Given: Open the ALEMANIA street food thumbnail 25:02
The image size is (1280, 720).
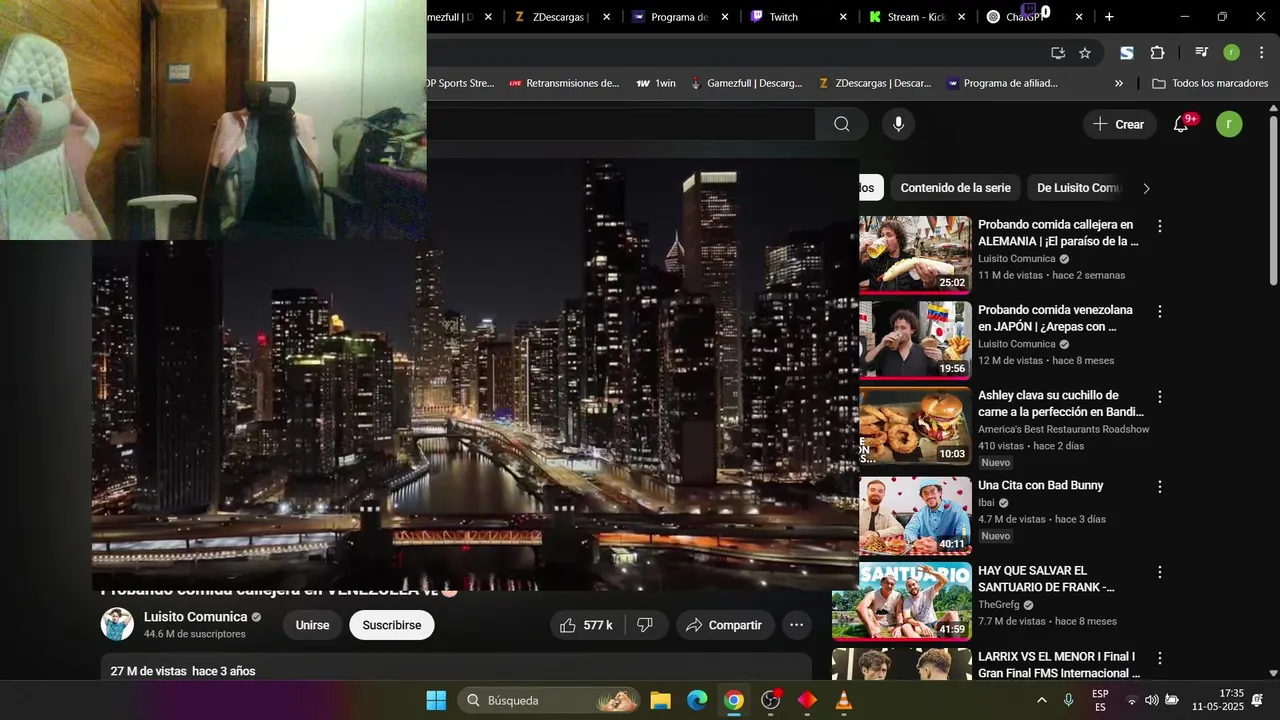Looking at the screenshot, I should click(915, 254).
